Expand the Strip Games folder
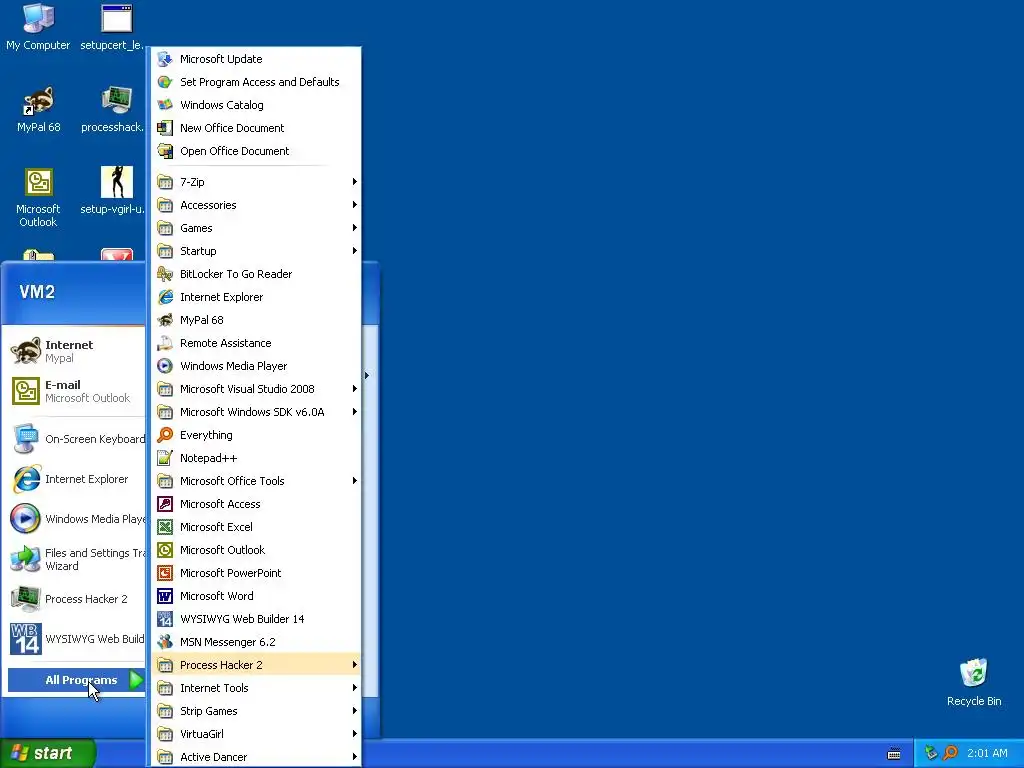Screen dimensions: 1024x768 255,711
